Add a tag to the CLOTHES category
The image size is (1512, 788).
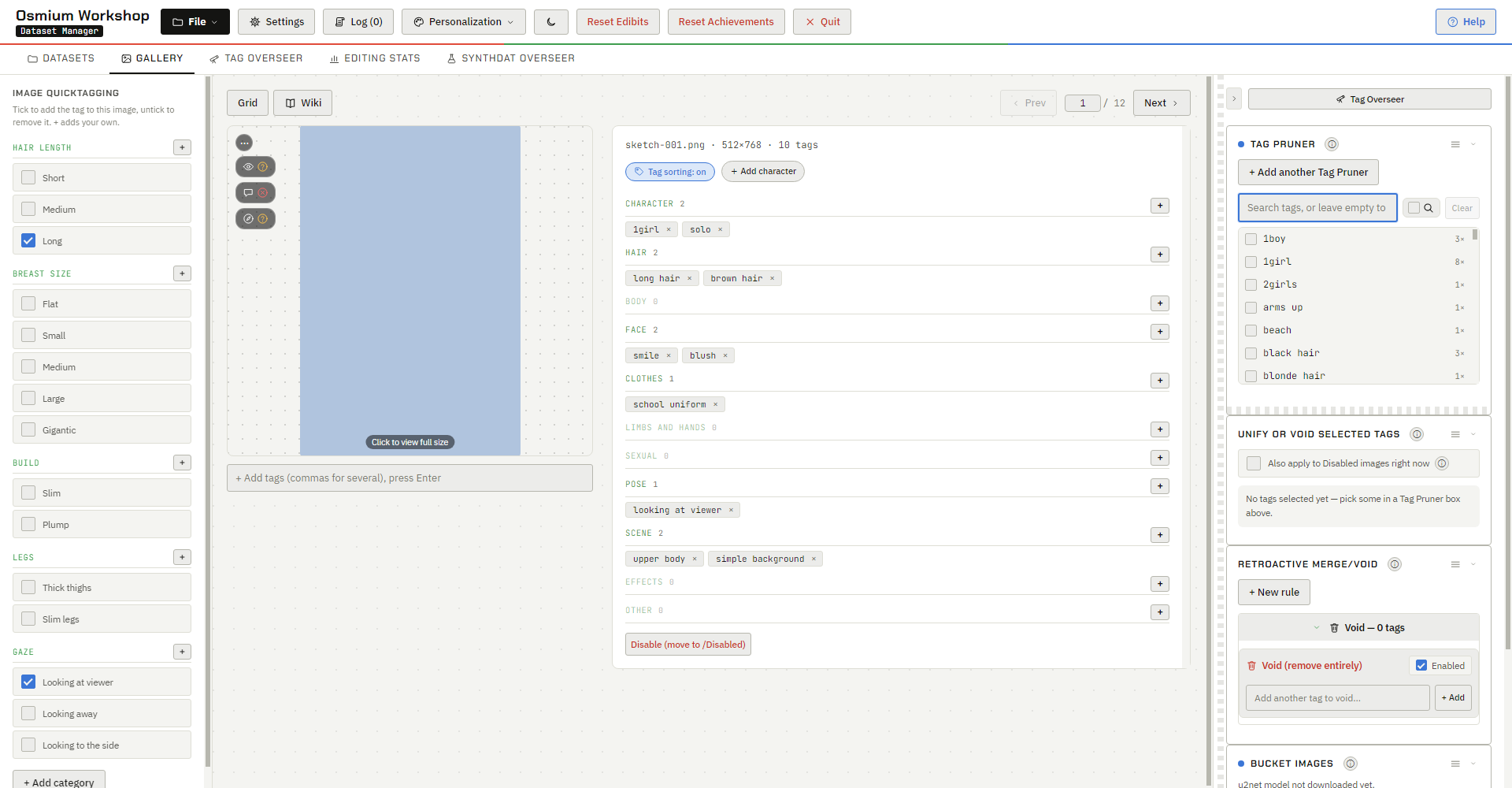1159,381
